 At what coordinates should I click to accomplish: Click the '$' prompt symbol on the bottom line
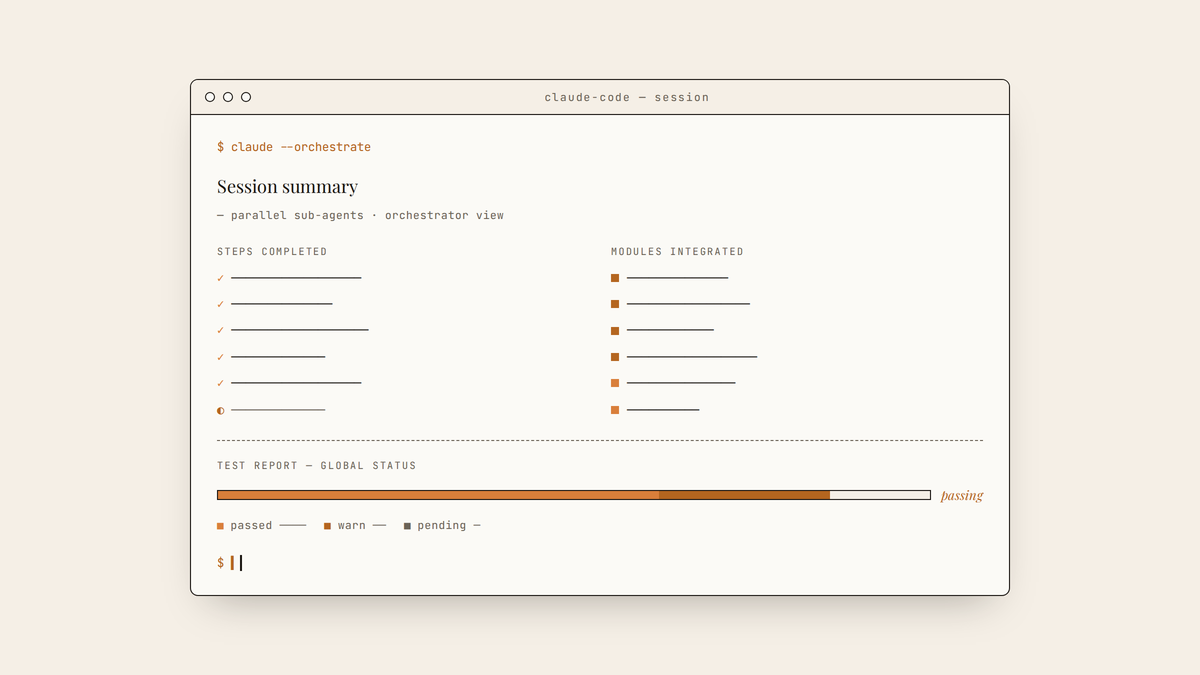(x=221, y=563)
